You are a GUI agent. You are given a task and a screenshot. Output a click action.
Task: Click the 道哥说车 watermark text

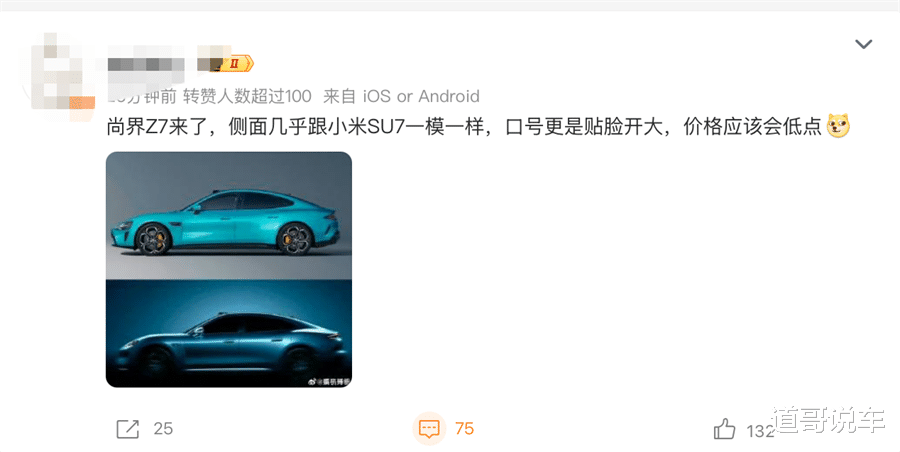828,420
